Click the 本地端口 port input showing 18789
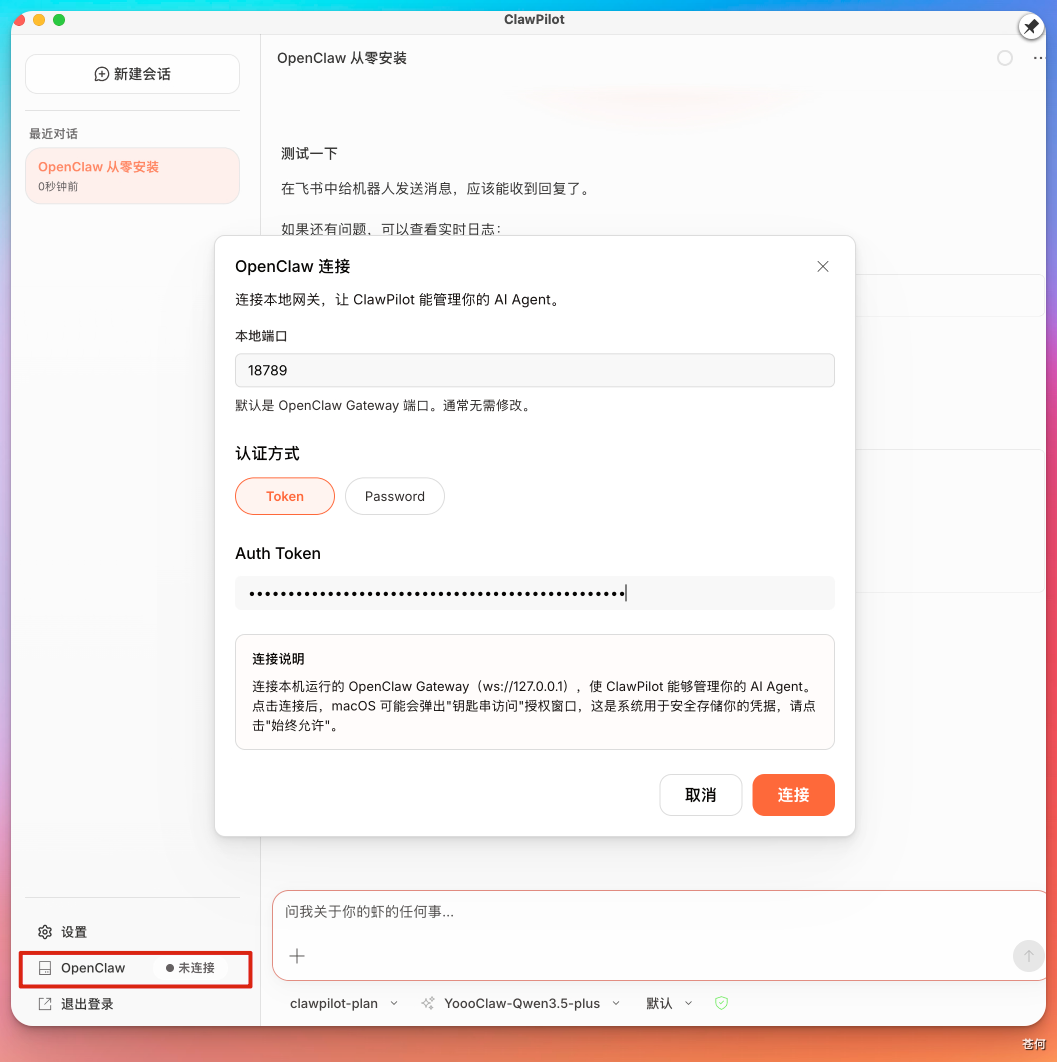This screenshot has height=1062, width=1057. tap(534, 370)
